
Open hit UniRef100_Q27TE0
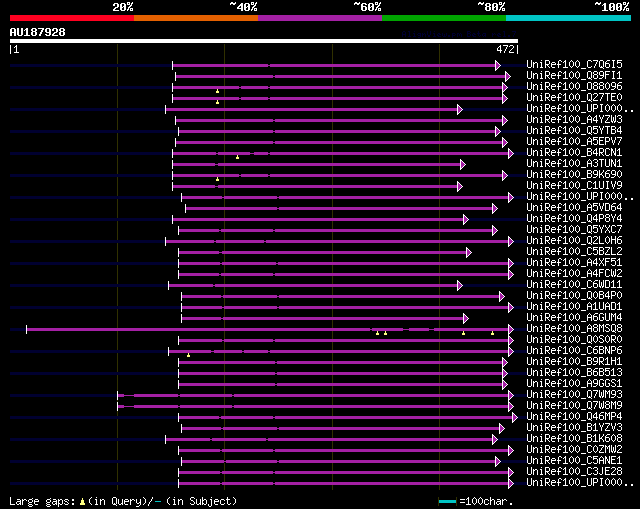click(574, 97)
